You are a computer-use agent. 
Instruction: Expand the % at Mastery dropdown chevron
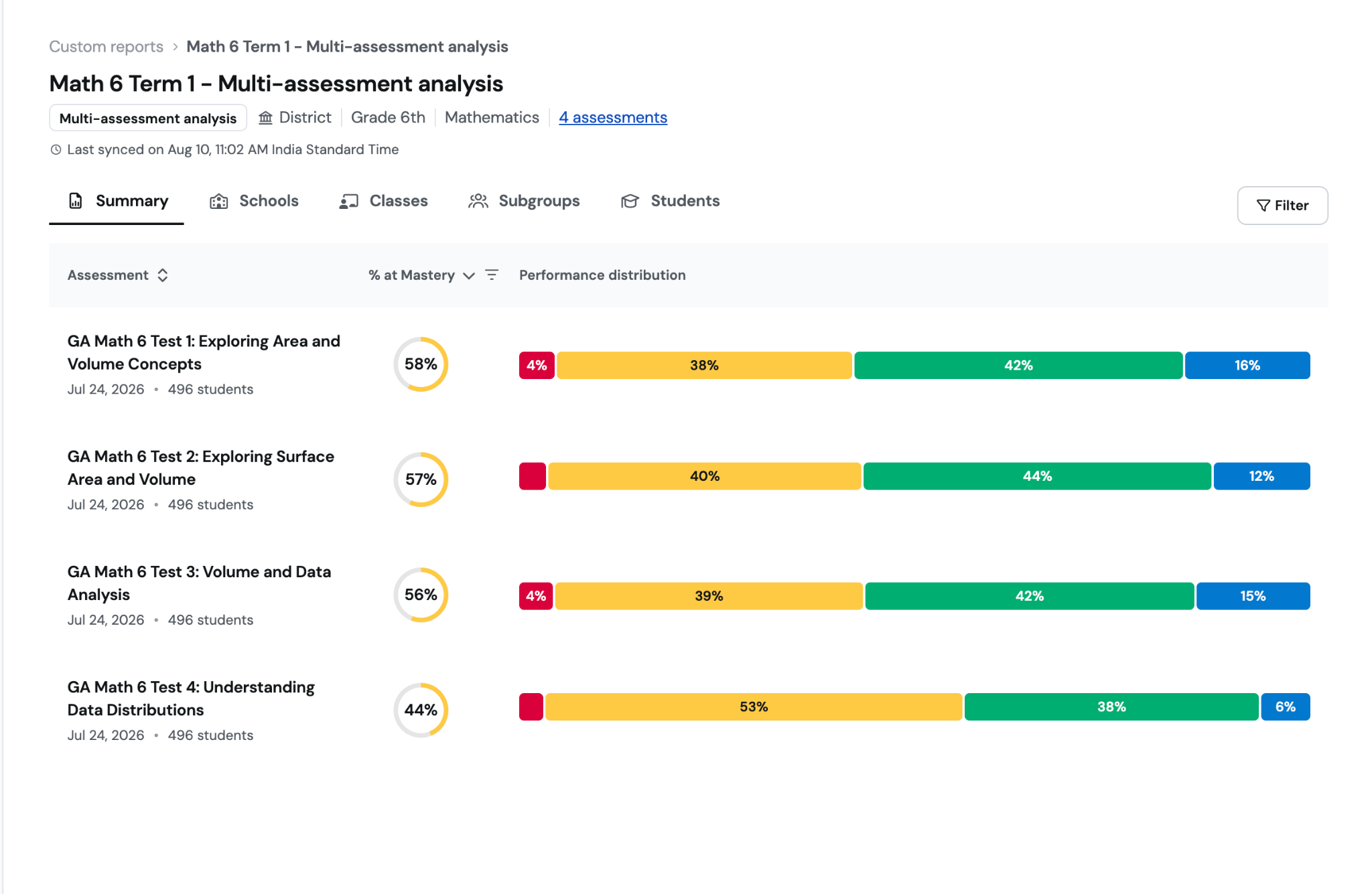tap(469, 276)
